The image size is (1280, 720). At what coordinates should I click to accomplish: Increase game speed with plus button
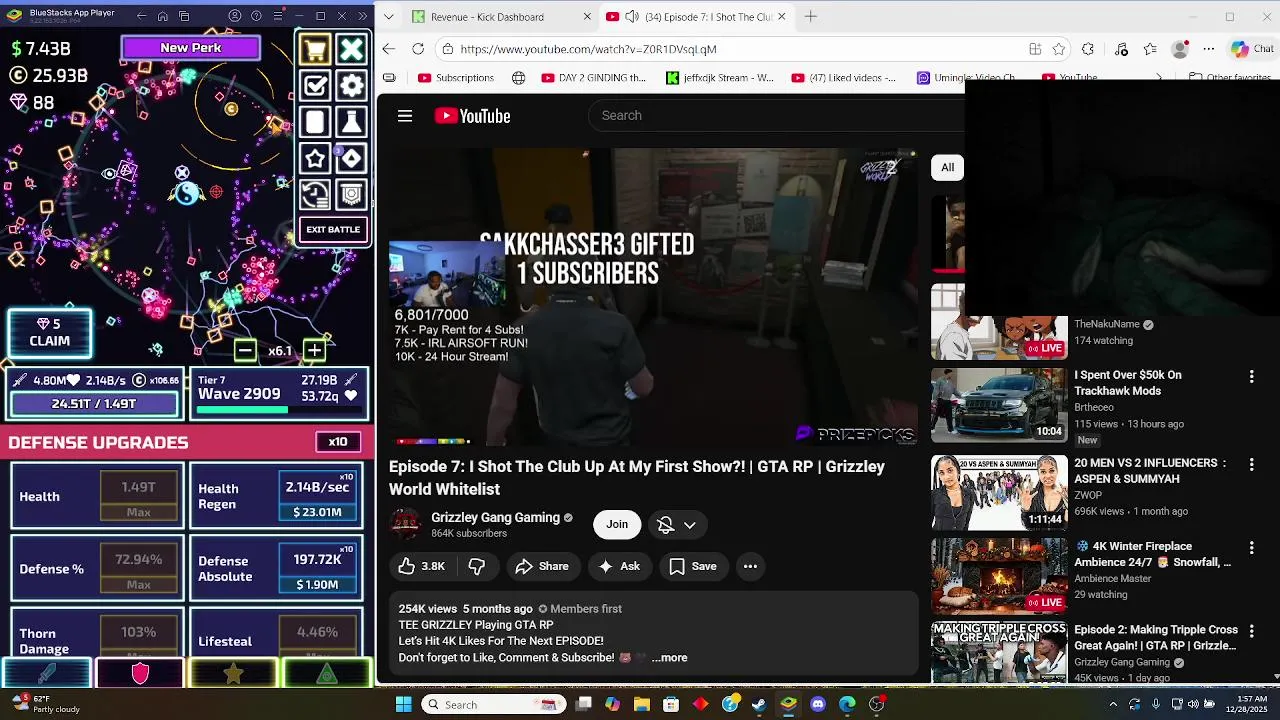tap(314, 350)
